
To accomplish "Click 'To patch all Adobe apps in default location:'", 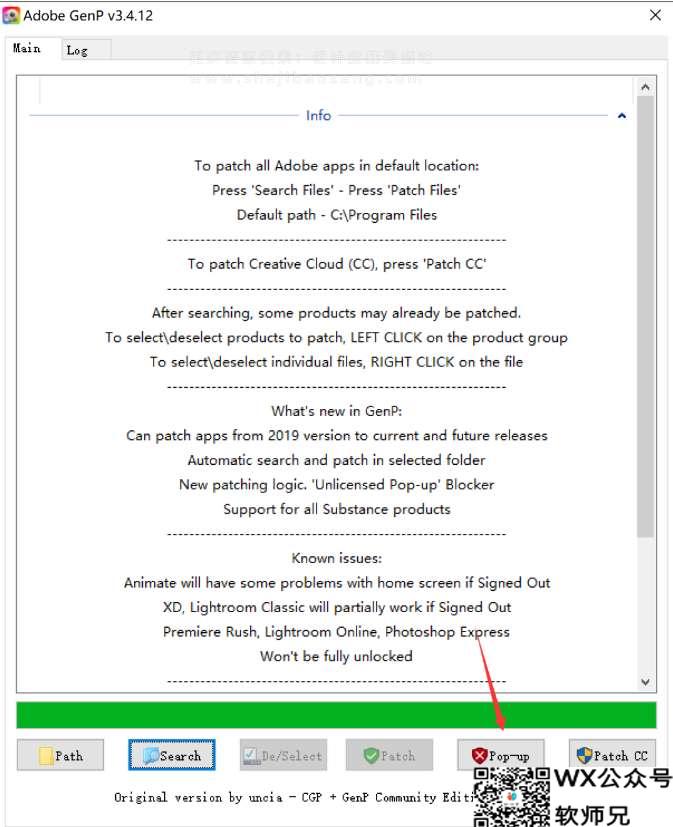I will (x=336, y=166).
